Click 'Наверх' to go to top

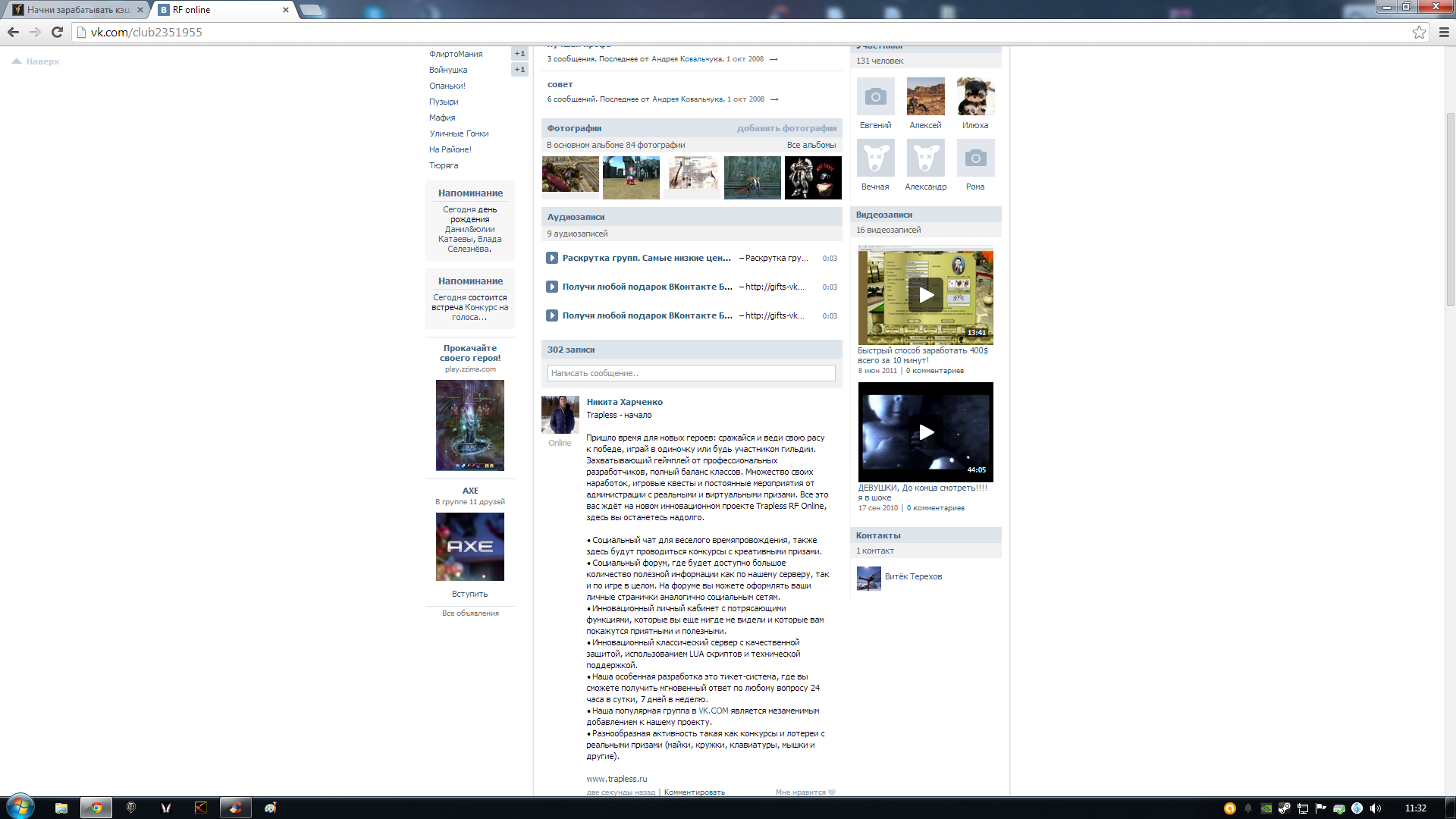(x=36, y=61)
